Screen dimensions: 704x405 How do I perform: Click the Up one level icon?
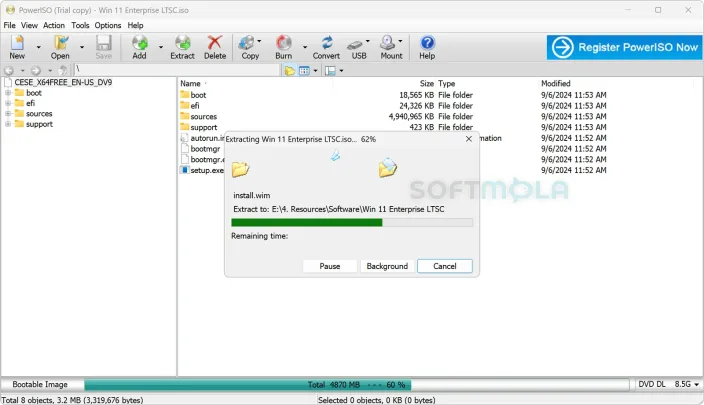[63, 70]
